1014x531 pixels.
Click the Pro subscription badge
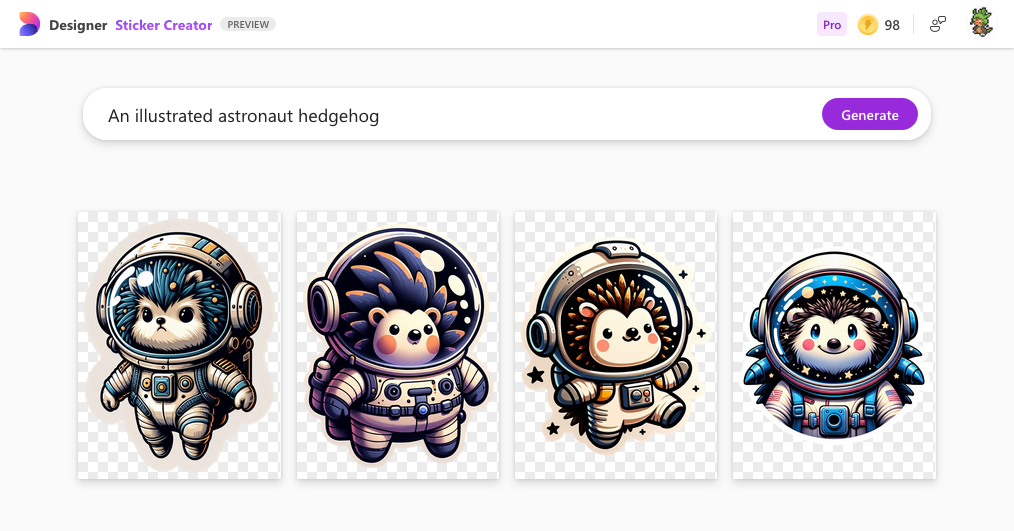tap(832, 25)
